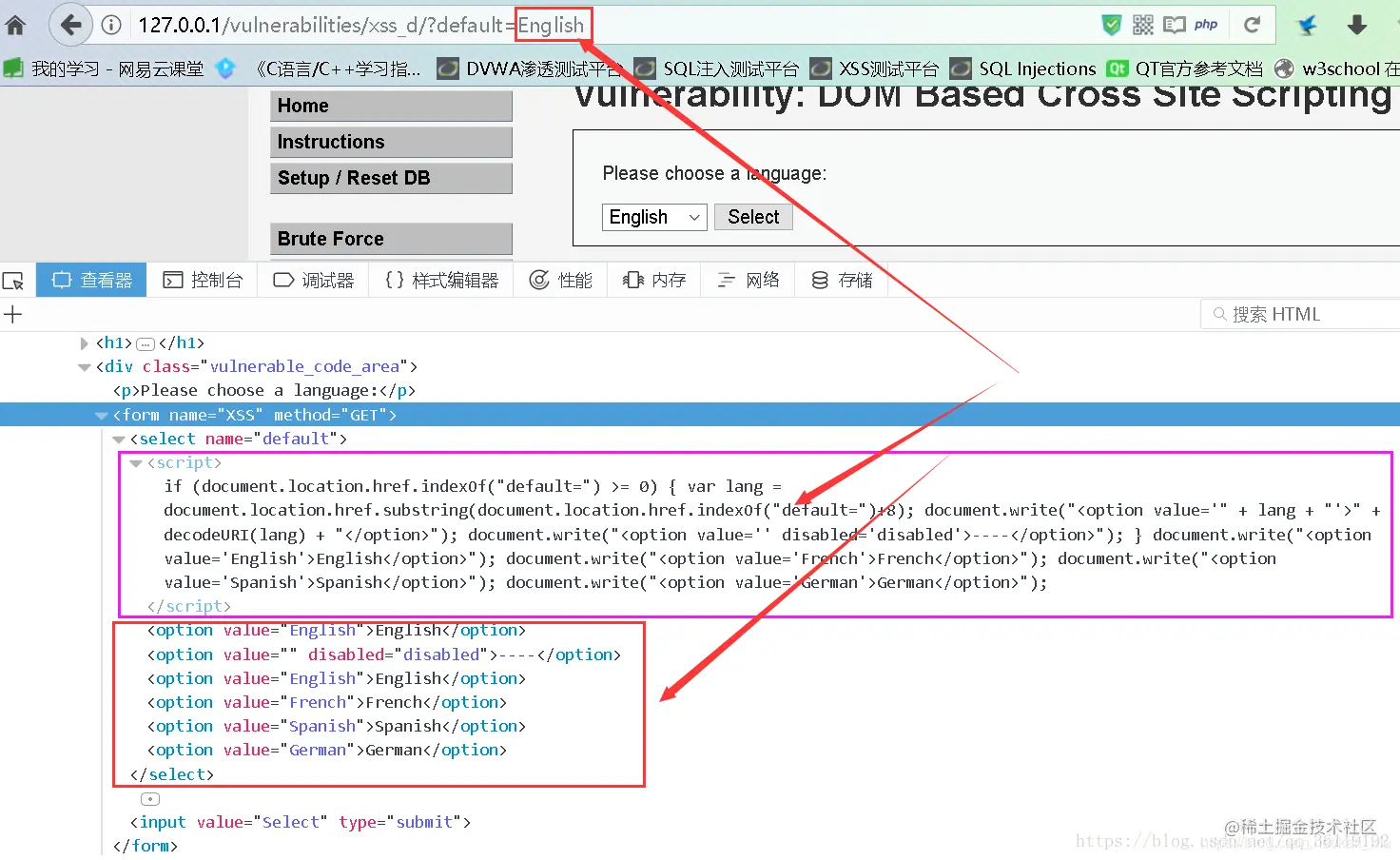The height and width of the screenshot is (860, 1400).
Task: Switch to 查看器 inspector tab
Action: [x=92, y=280]
